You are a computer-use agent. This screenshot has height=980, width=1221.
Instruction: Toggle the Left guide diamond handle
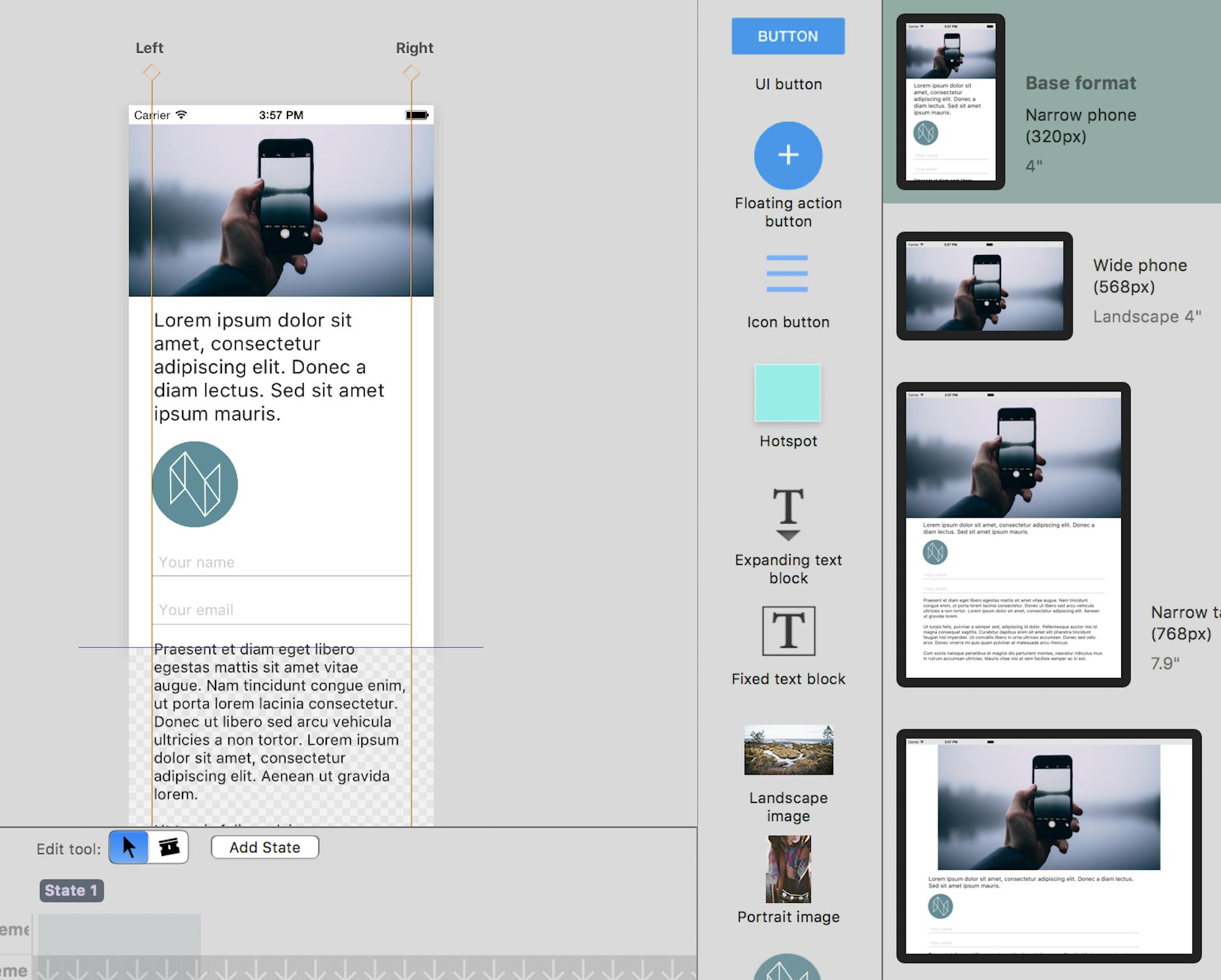click(x=151, y=72)
